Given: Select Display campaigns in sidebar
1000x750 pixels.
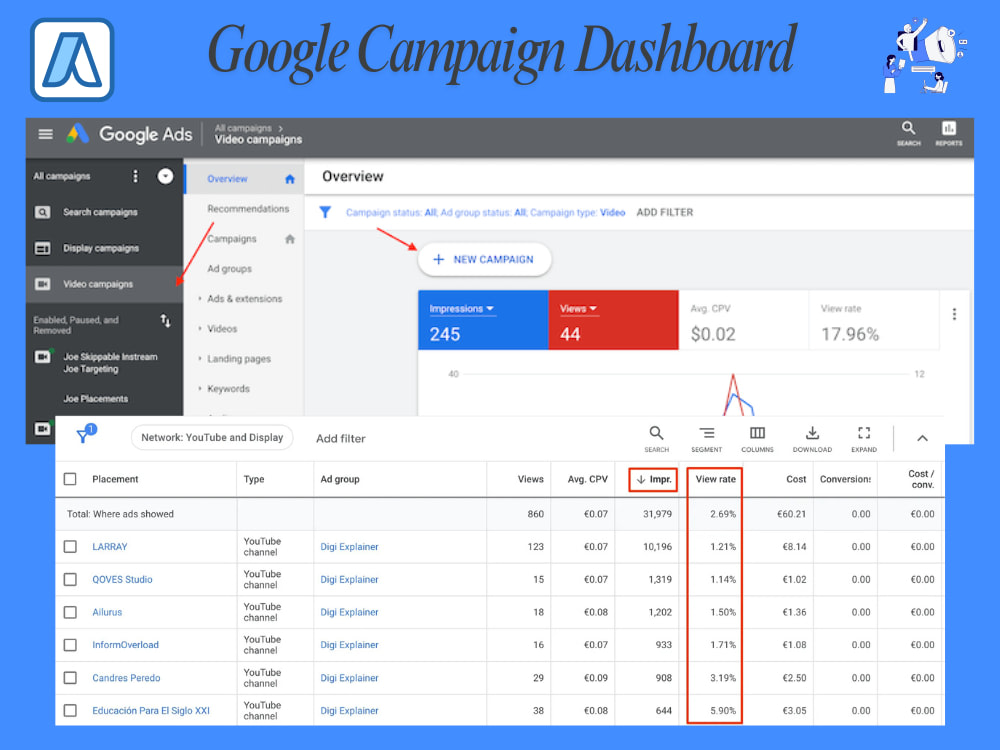Looking at the screenshot, I should coord(101,248).
